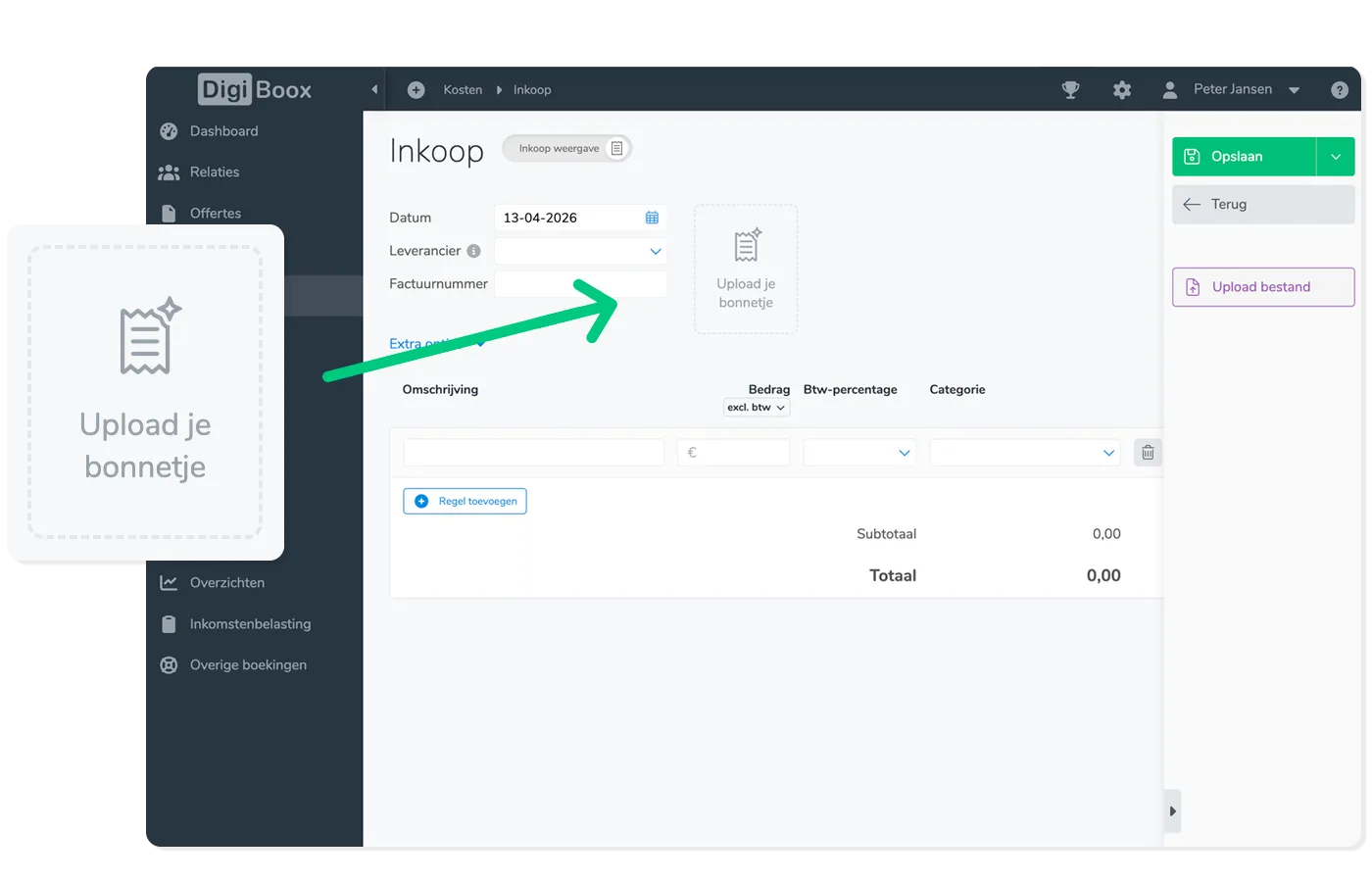
Task: Go to Relaties in the sidebar
Action: [x=214, y=172]
